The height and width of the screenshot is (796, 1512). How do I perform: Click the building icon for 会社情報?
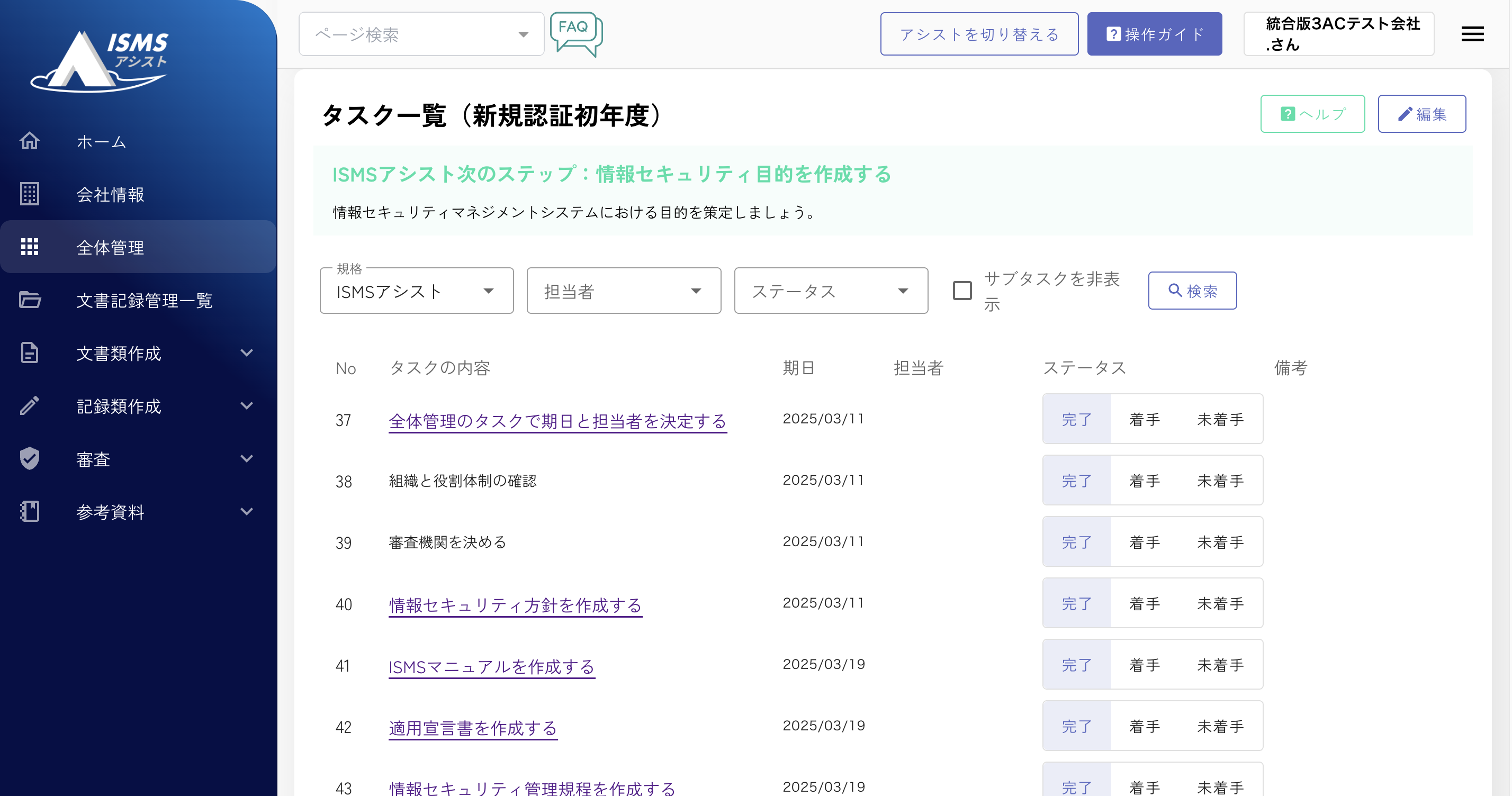tap(29, 194)
